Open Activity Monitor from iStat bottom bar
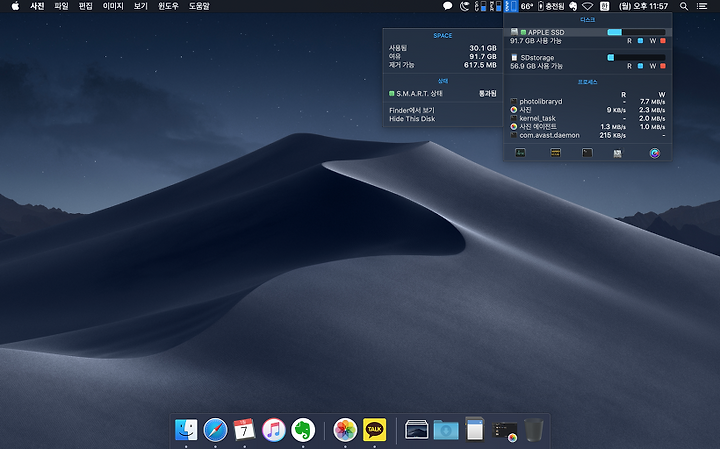 [520, 153]
